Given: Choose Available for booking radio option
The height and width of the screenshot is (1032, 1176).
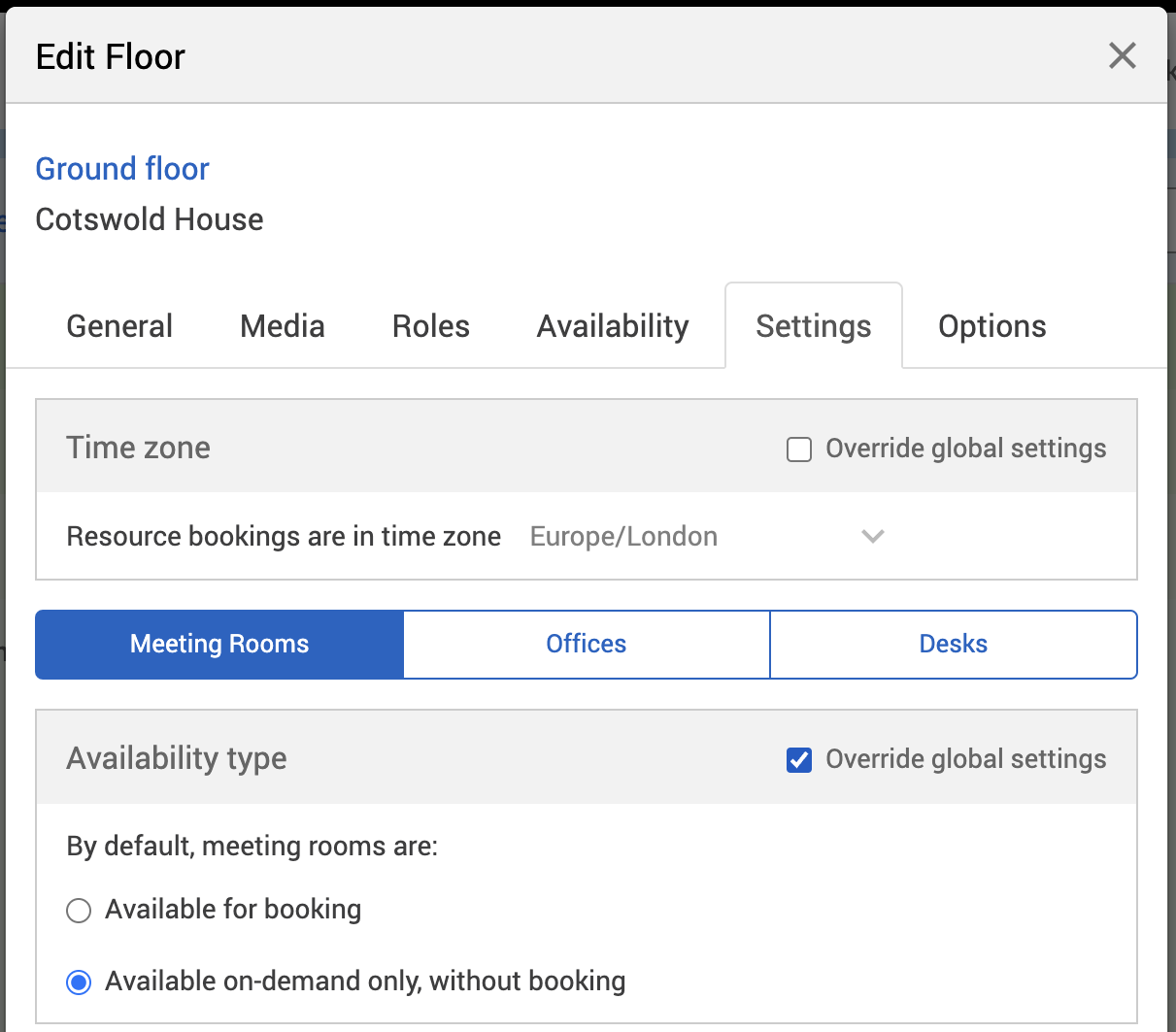Looking at the screenshot, I should [x=79, y=911].
